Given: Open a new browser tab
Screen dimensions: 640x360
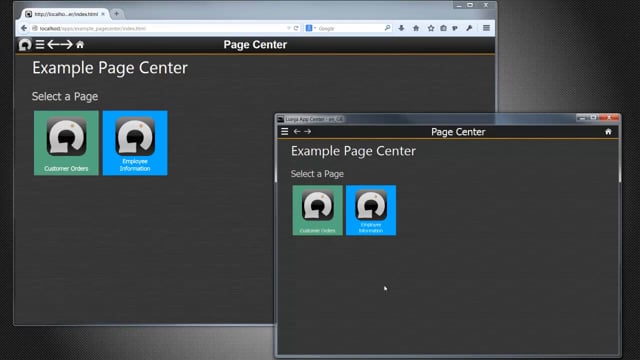Looking at the screenshot, I should (x=116, y=14).
